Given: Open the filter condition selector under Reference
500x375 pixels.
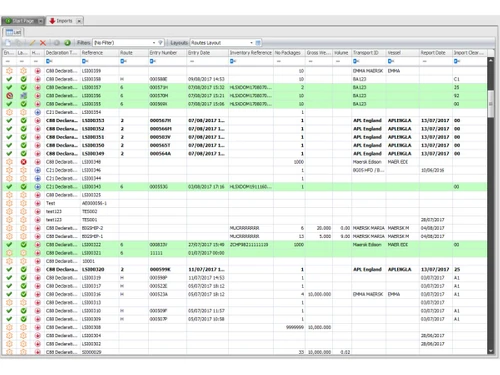Looking at the screenshot, I should click(85, 61).
